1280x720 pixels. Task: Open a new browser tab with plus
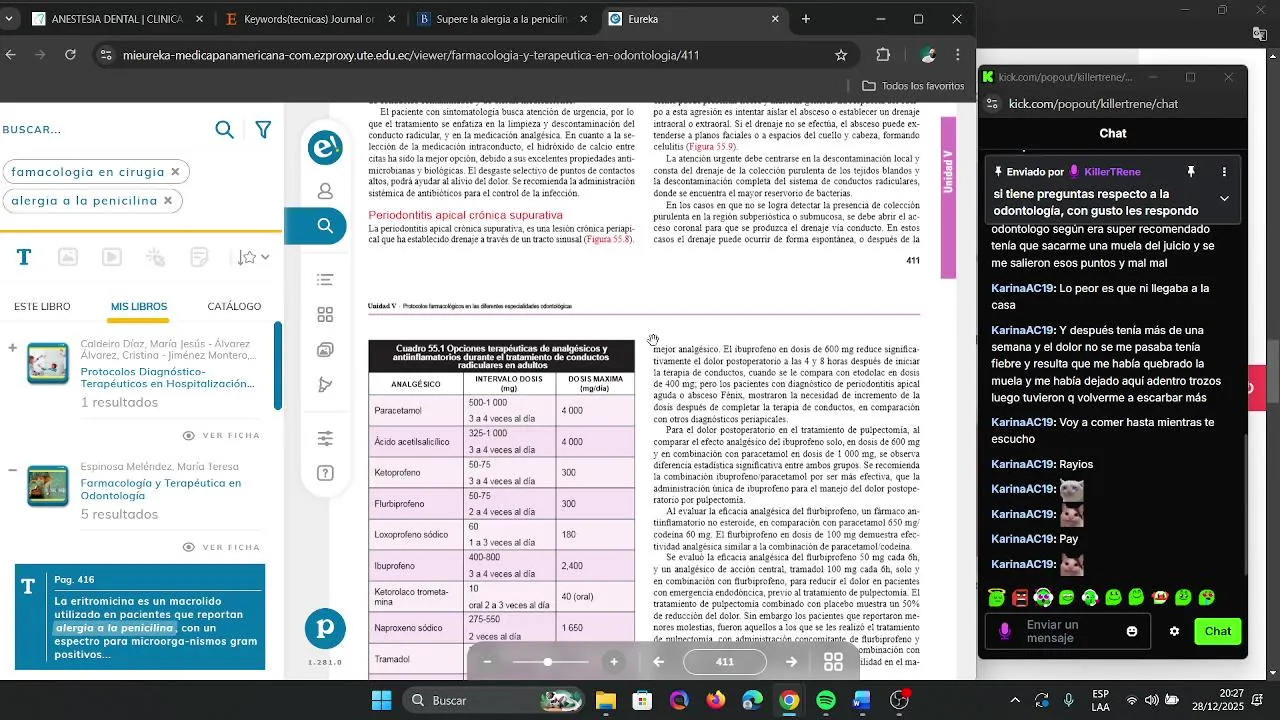pos(806,19)
